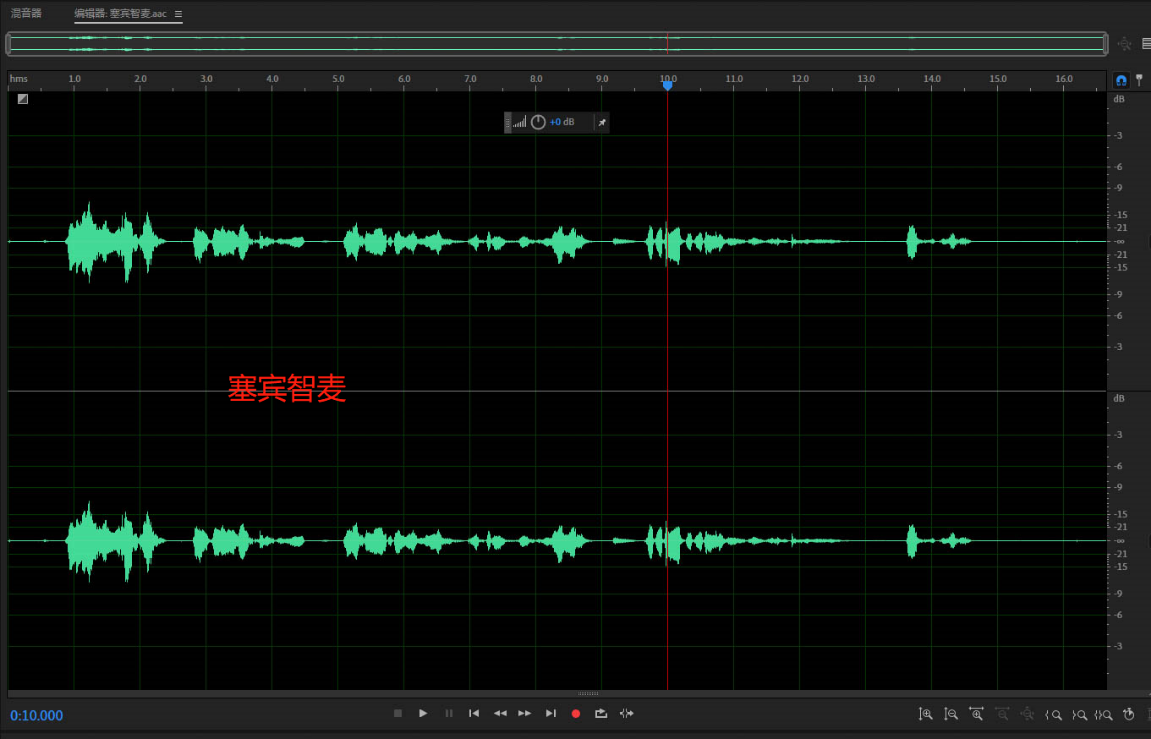The image size is (1151, 739).
Task: Start playback with the Play button
Action: point(423,713)
